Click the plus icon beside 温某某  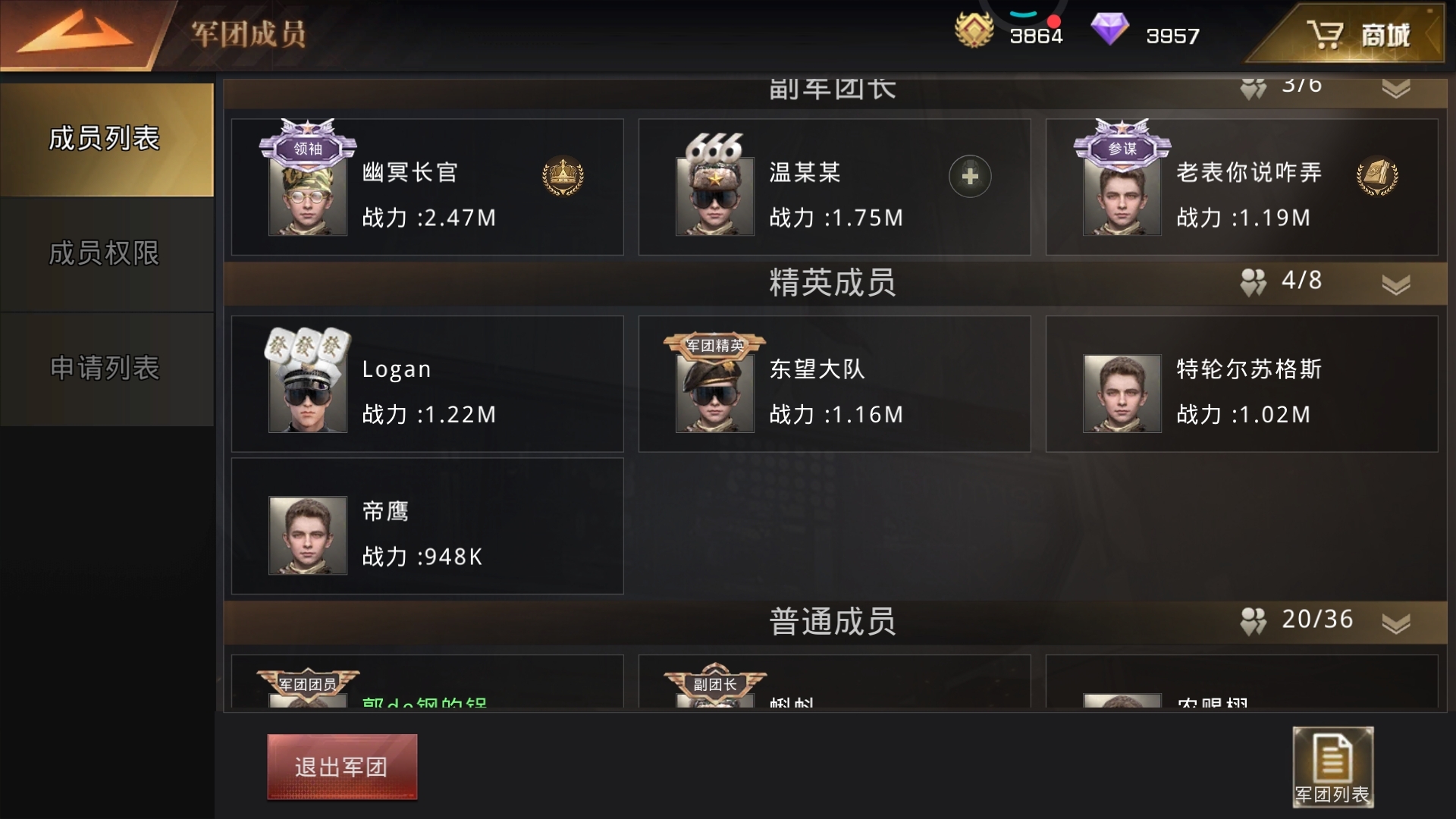point(970,177)
